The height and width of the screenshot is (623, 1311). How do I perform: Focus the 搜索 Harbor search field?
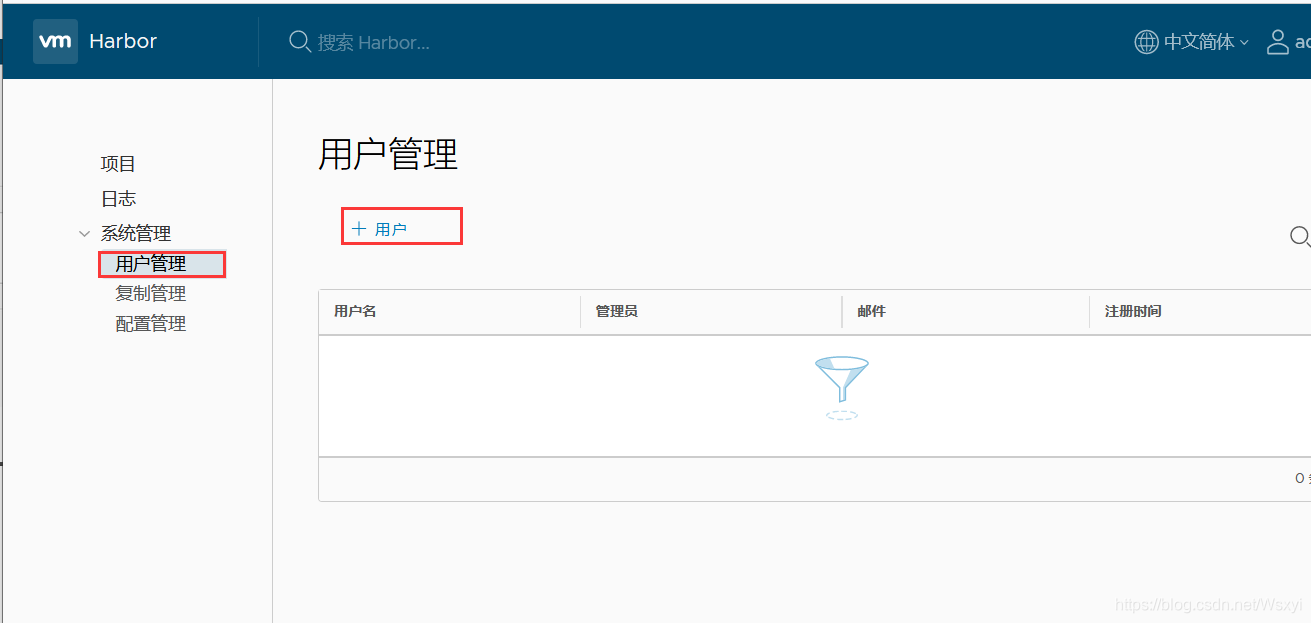point(373,42)
